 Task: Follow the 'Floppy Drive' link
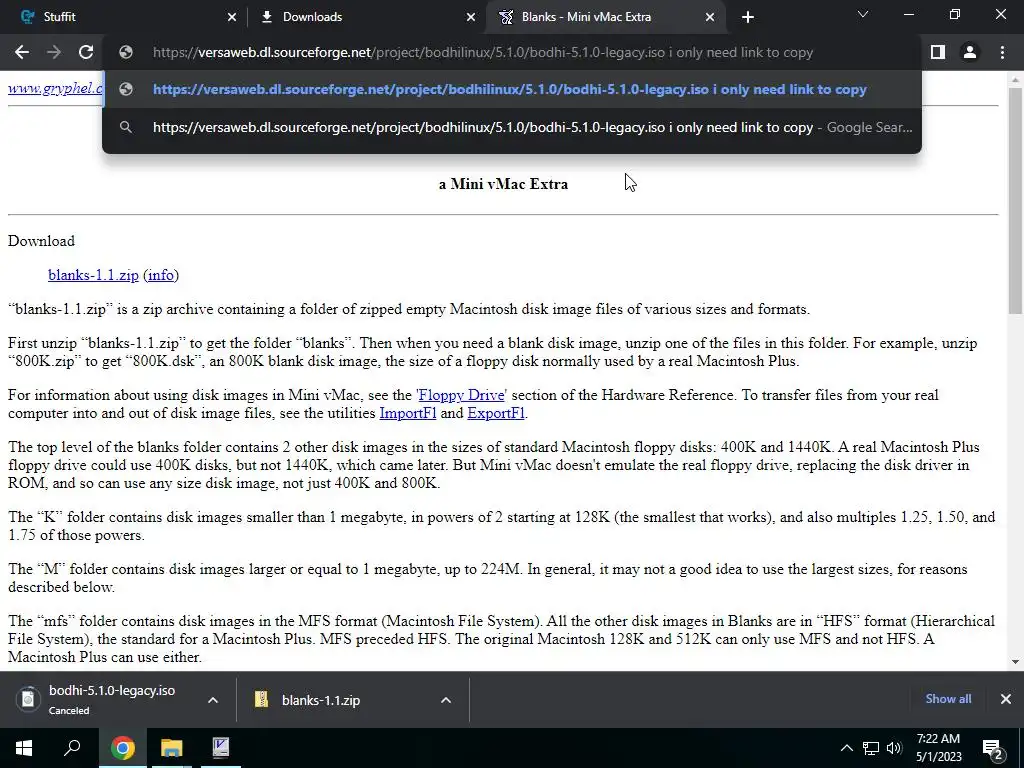[x=461, y=395]
